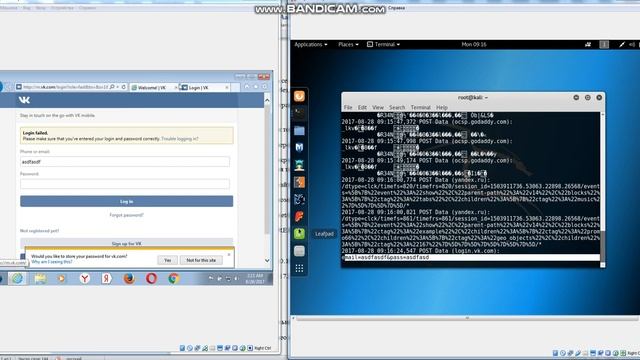Switch to the Login | VK tab

point(204,87)
